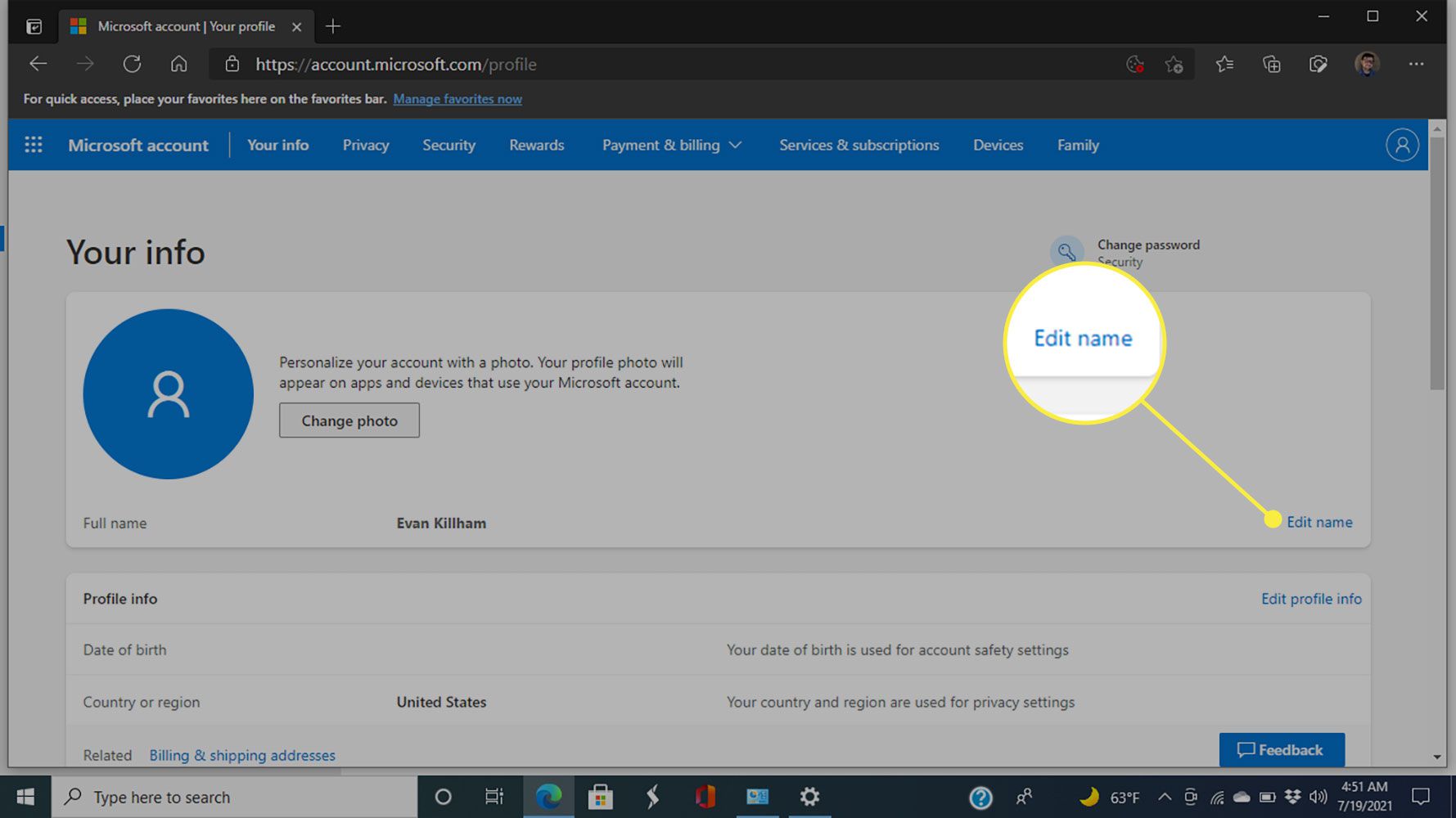The width and height of the screenshot is (1456, 818).
Task: Open Edge settings and more menu
Action: [x=1416, y=64]
